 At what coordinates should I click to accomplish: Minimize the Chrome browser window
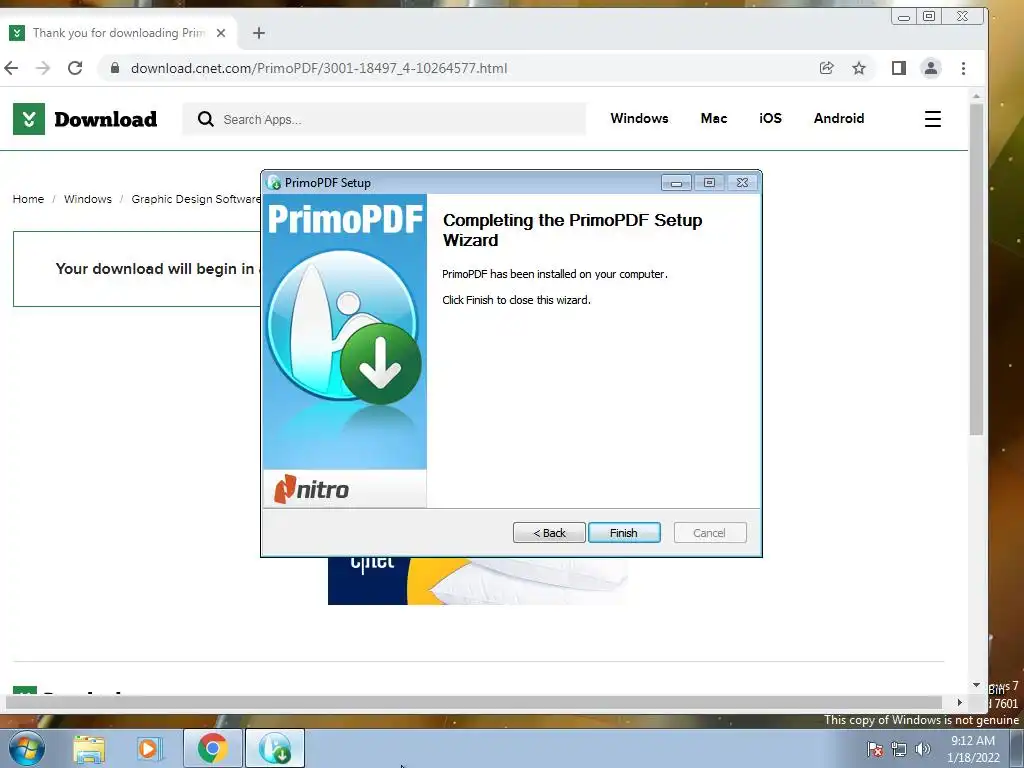click(904, 16)
